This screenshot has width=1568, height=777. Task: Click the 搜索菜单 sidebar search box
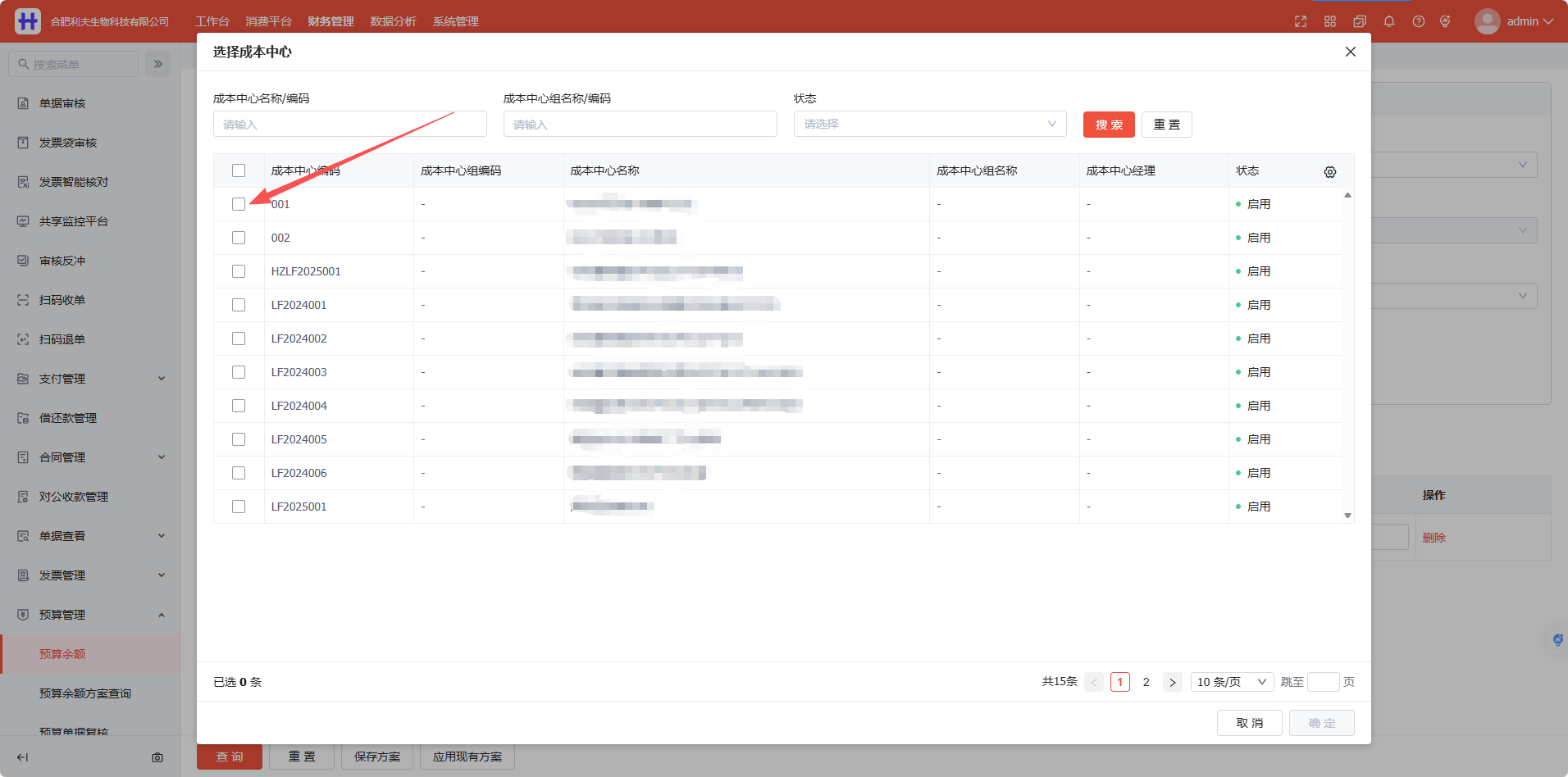74,64
